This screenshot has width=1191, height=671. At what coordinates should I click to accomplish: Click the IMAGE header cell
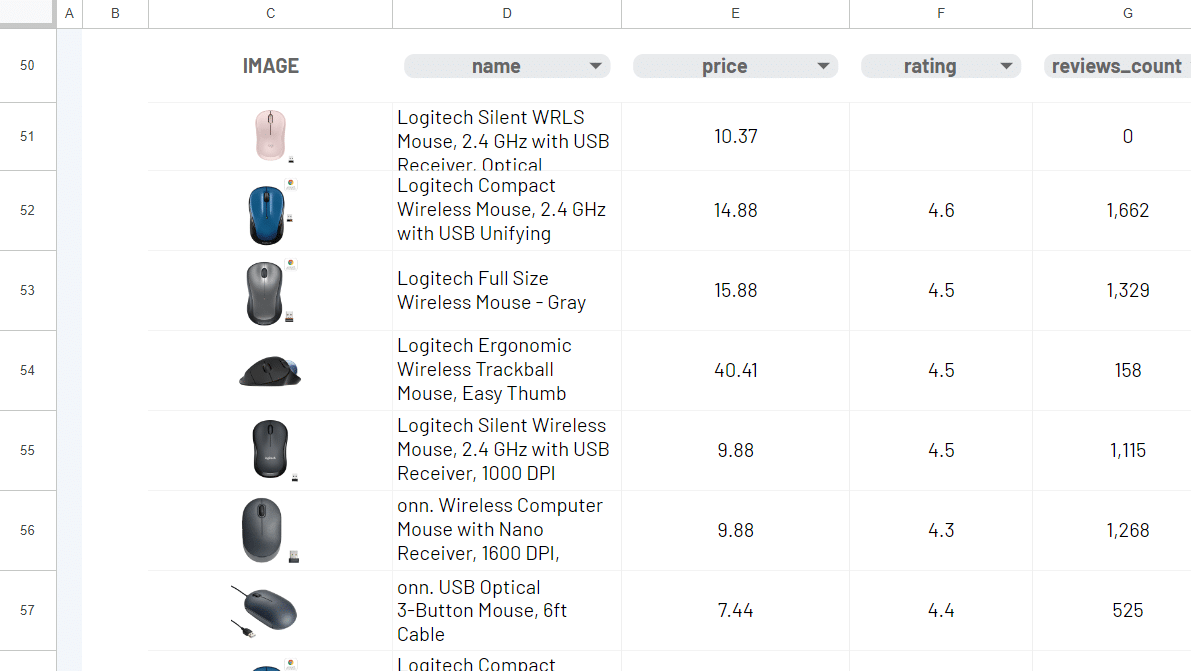pos(270,66)
